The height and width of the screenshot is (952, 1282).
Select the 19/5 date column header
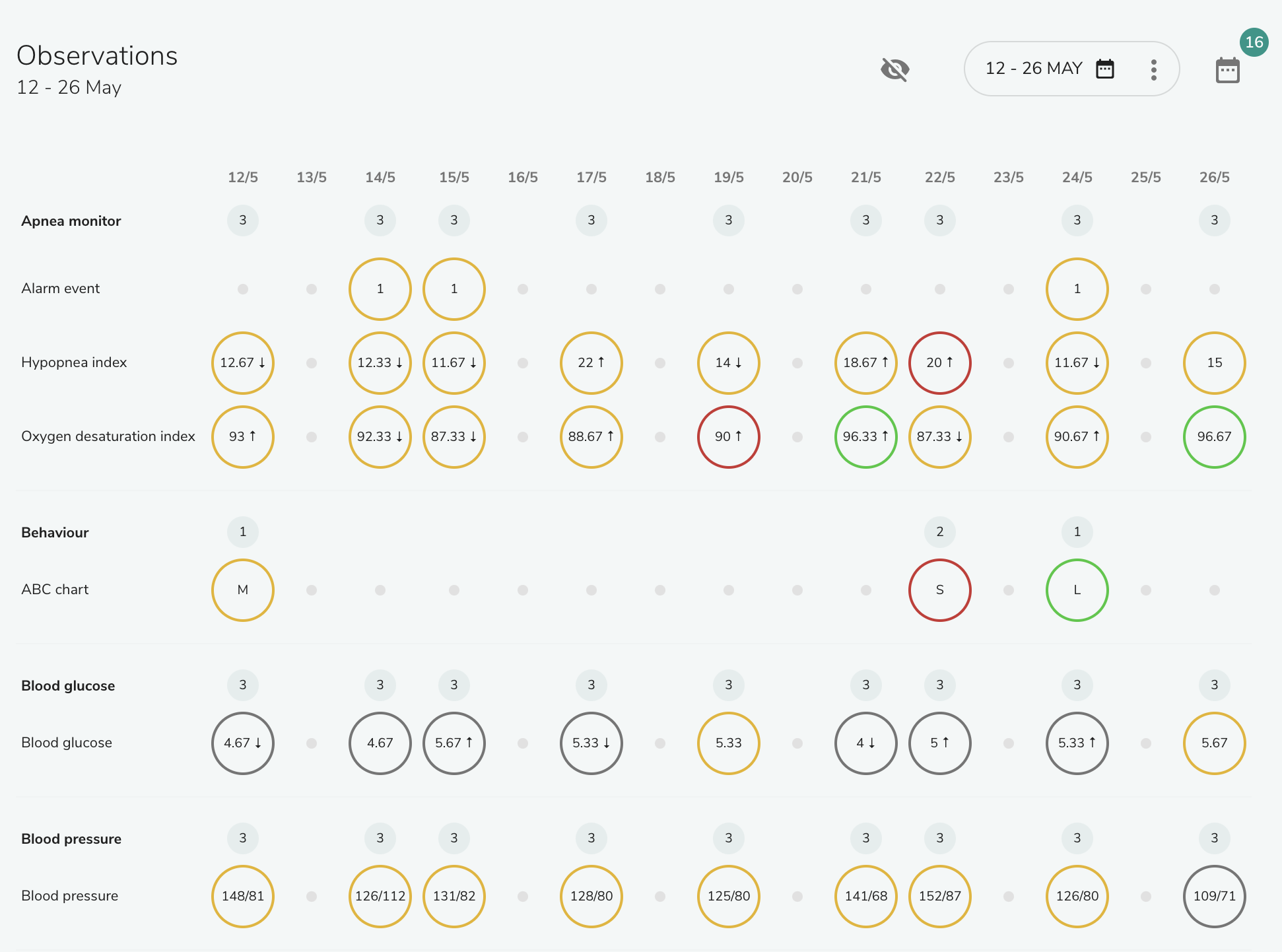729,177
